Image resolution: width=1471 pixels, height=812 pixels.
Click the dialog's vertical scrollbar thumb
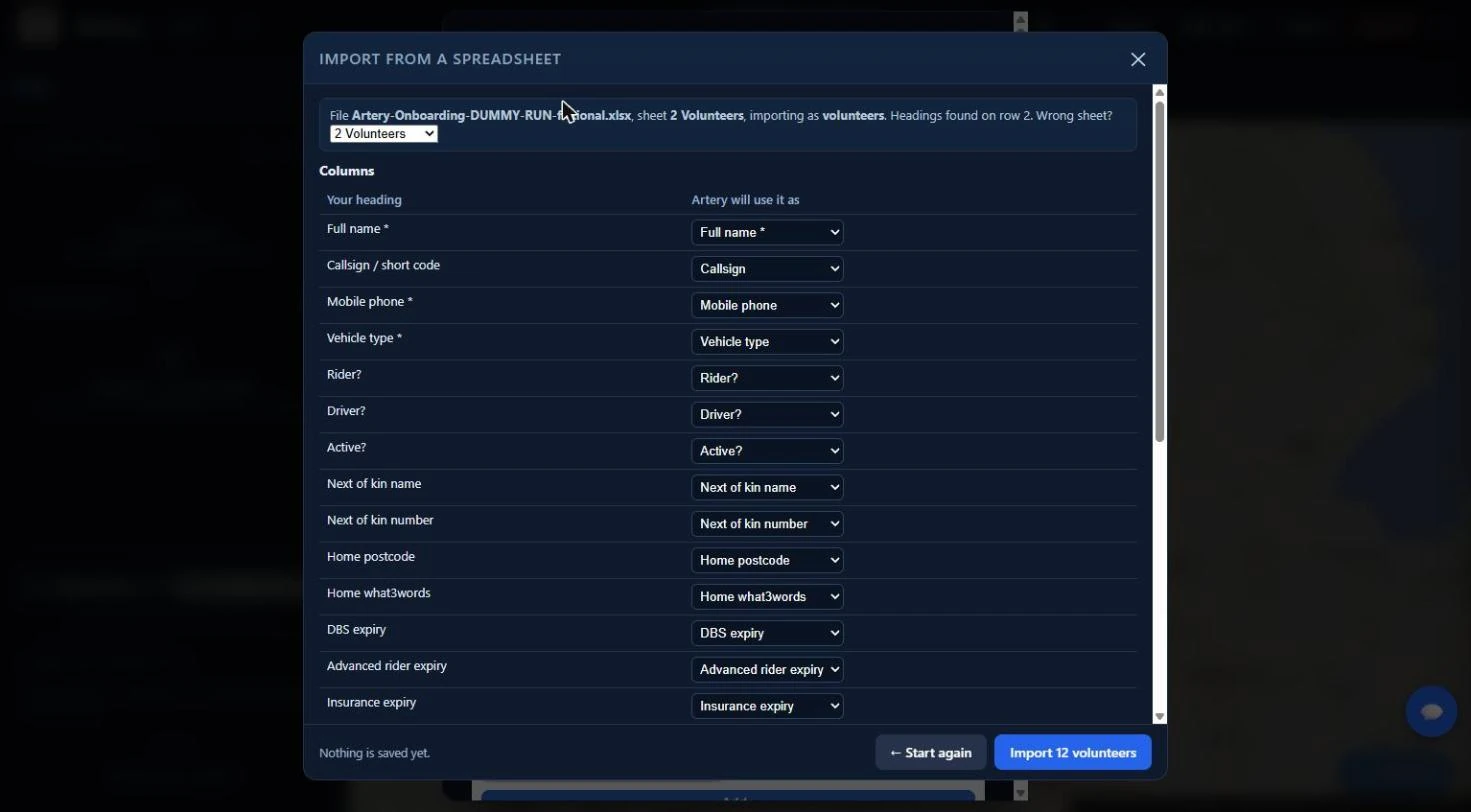(x=1160, y=270)
